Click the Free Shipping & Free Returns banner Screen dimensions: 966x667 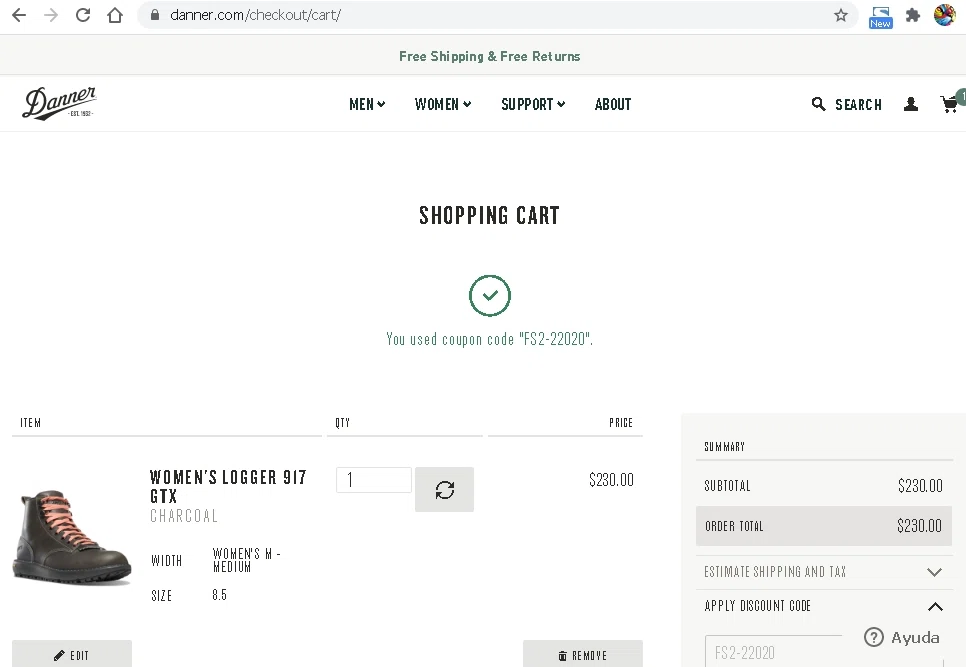(x=490, y=56)
